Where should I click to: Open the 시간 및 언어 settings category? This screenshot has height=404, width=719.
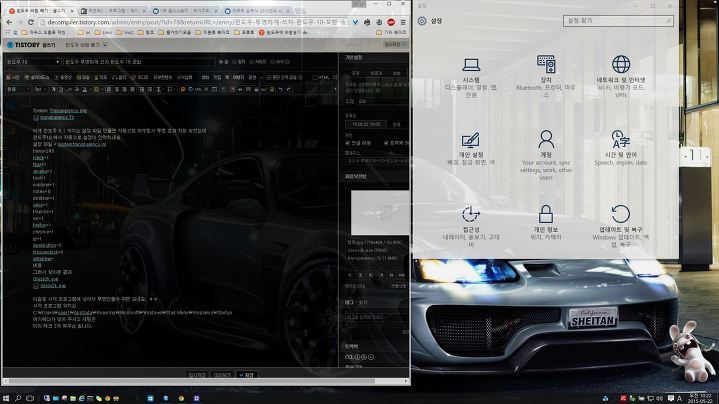[621, 148]
